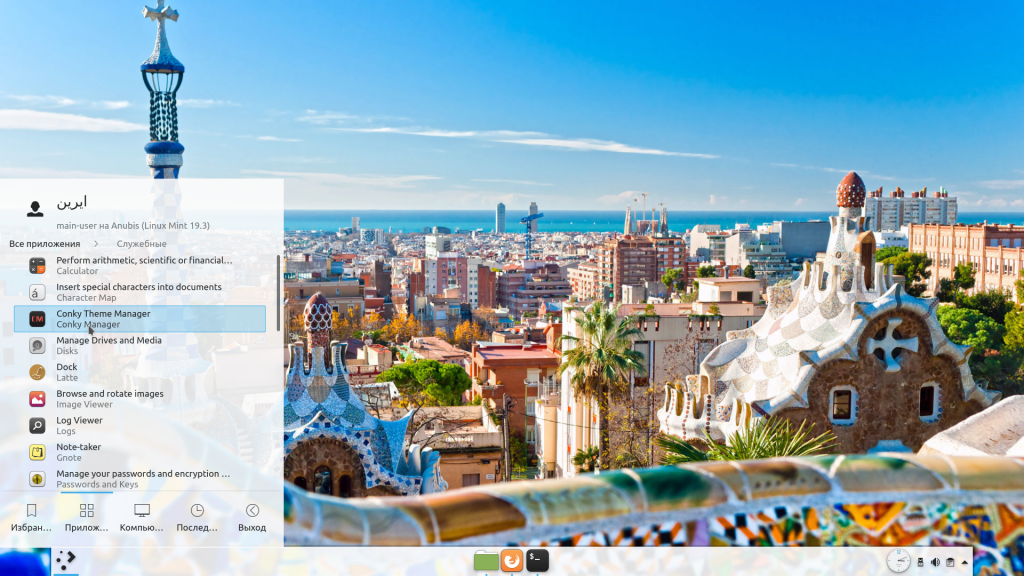This screenshot has height=576, width=1024.
Task: Click the user avatar icon
Action: coord(35,208)
